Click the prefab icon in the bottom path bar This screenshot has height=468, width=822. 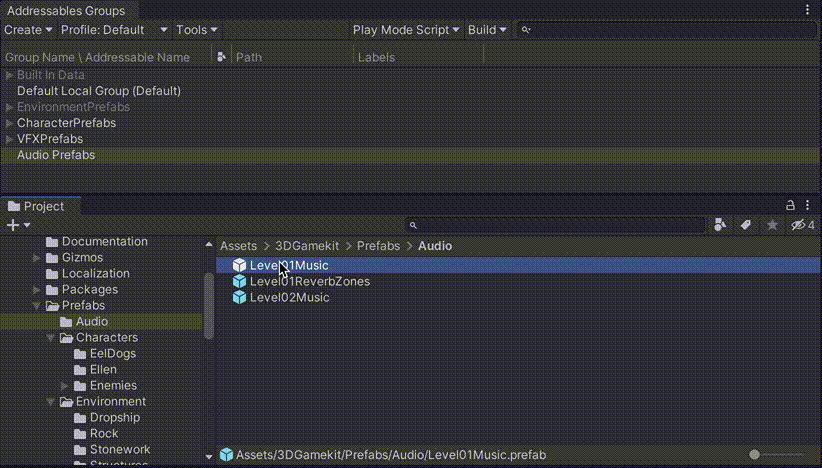[226, 454]
